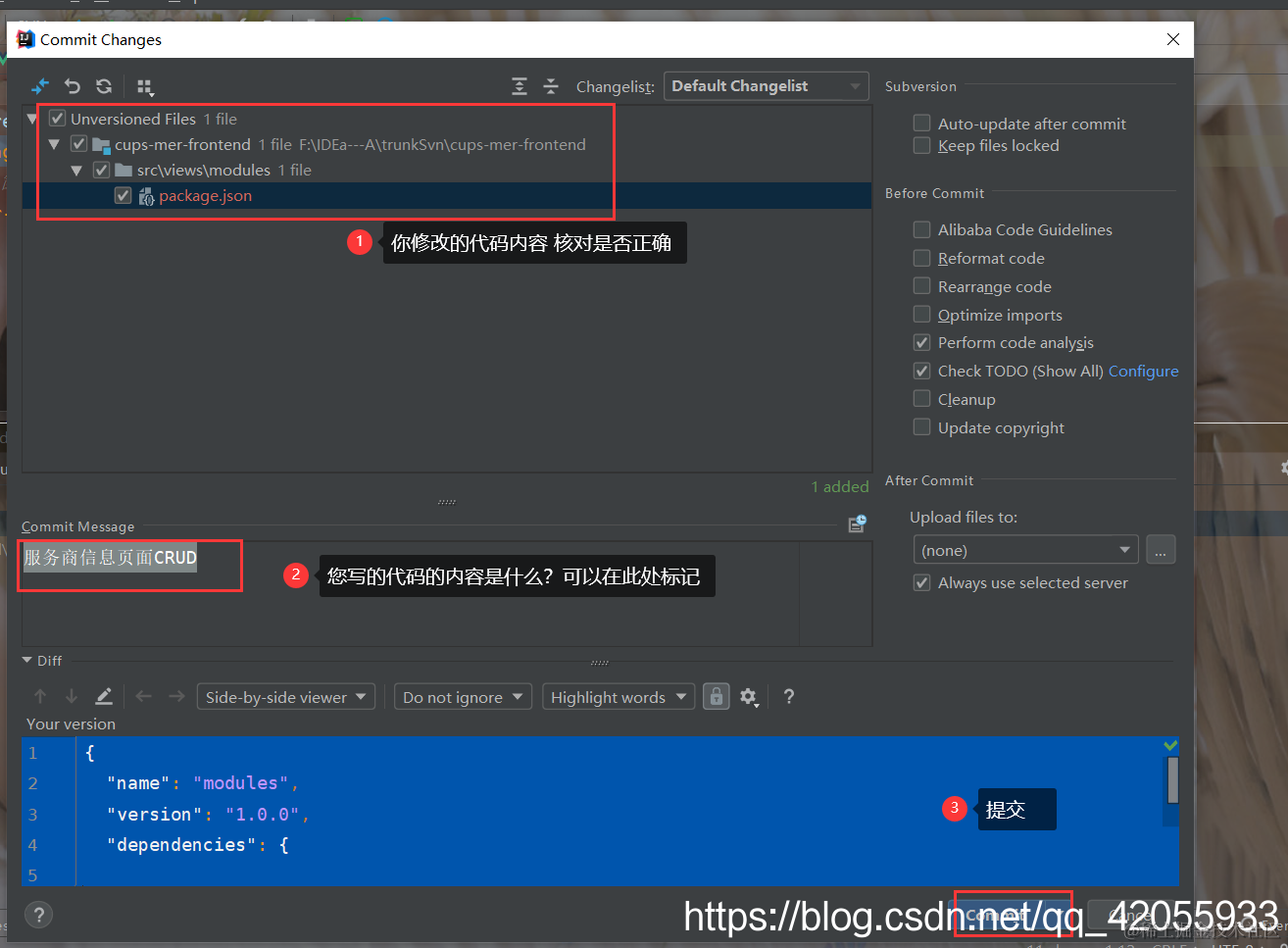The image size is (1288, 948).
Task: Open the Highlight words dropdown
Action: pos(619,697)
